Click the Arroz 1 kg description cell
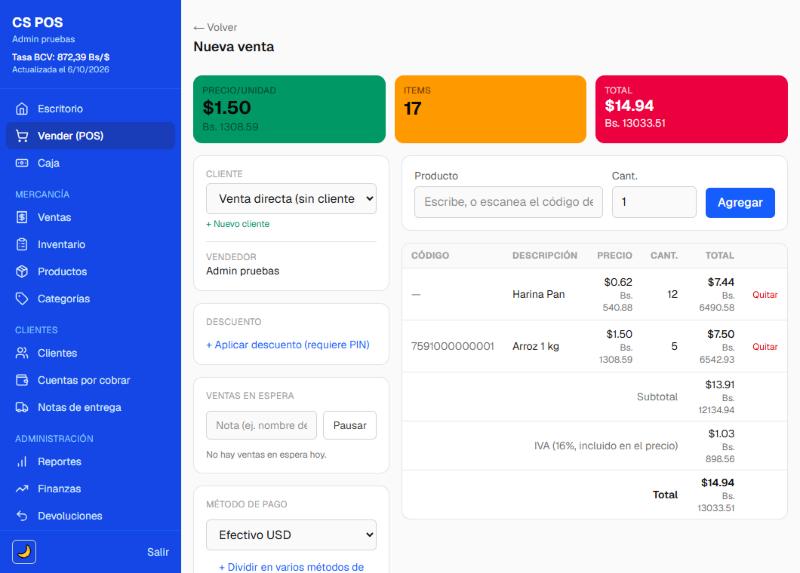The image size is (800, 573). 536,346
